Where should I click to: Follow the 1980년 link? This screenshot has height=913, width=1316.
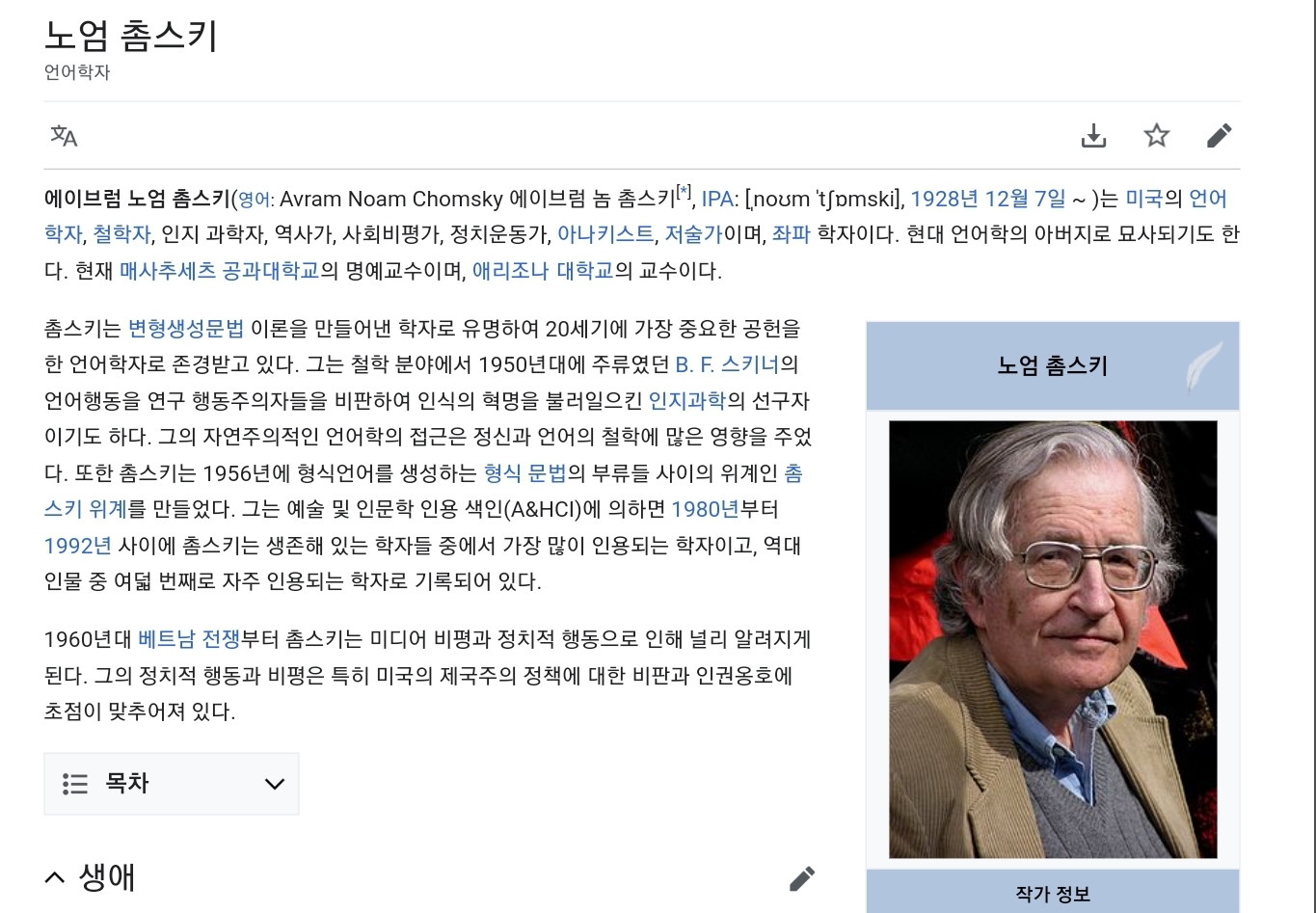705,509
